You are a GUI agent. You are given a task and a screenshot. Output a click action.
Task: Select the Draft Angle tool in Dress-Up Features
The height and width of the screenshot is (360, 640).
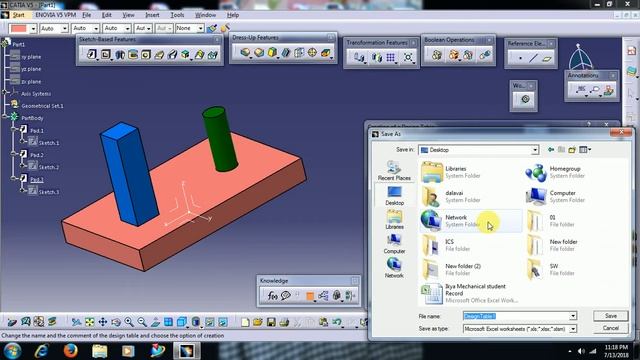272,52
